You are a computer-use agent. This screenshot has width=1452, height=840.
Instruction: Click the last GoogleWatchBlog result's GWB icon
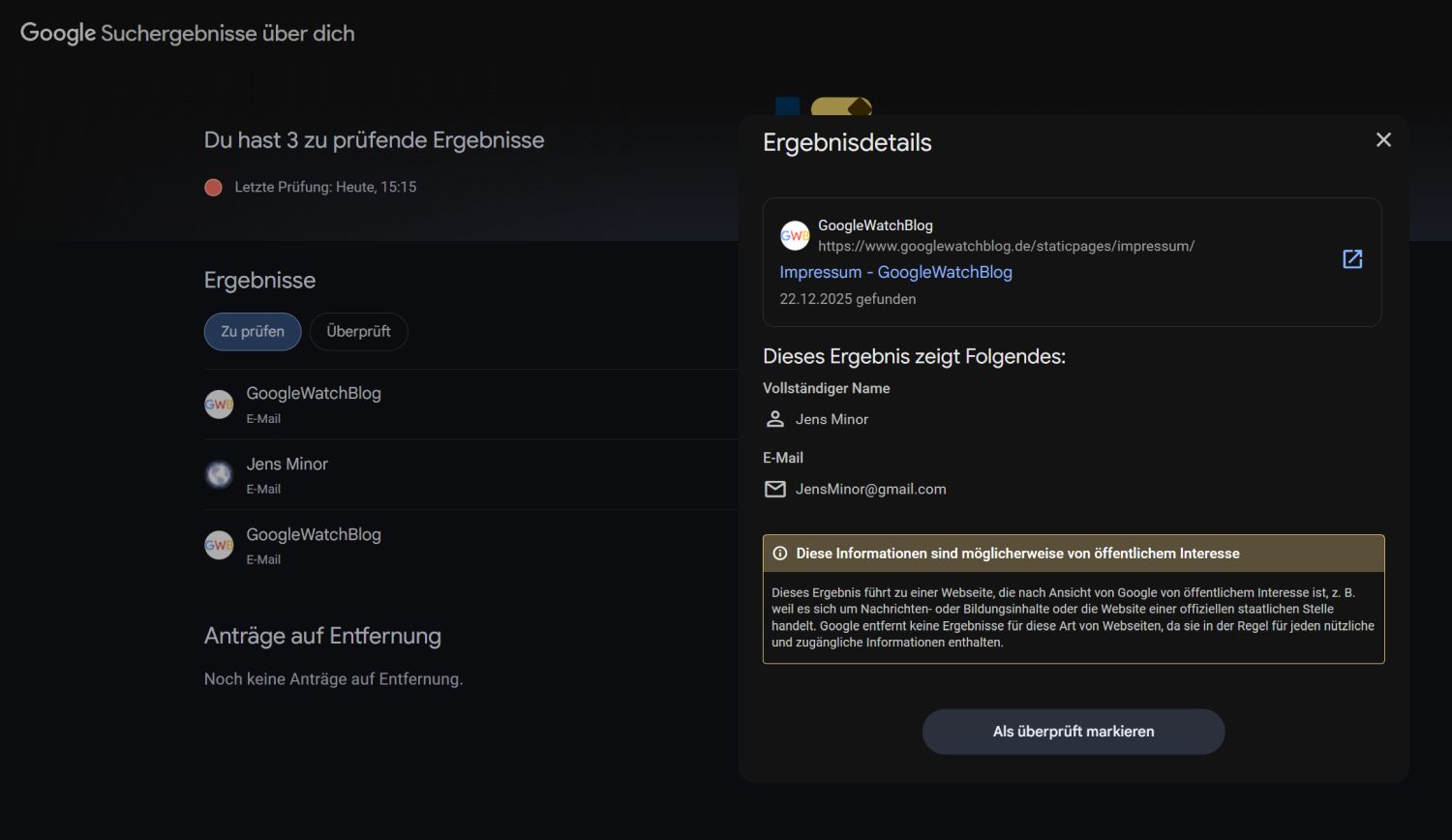click(219, 546)
